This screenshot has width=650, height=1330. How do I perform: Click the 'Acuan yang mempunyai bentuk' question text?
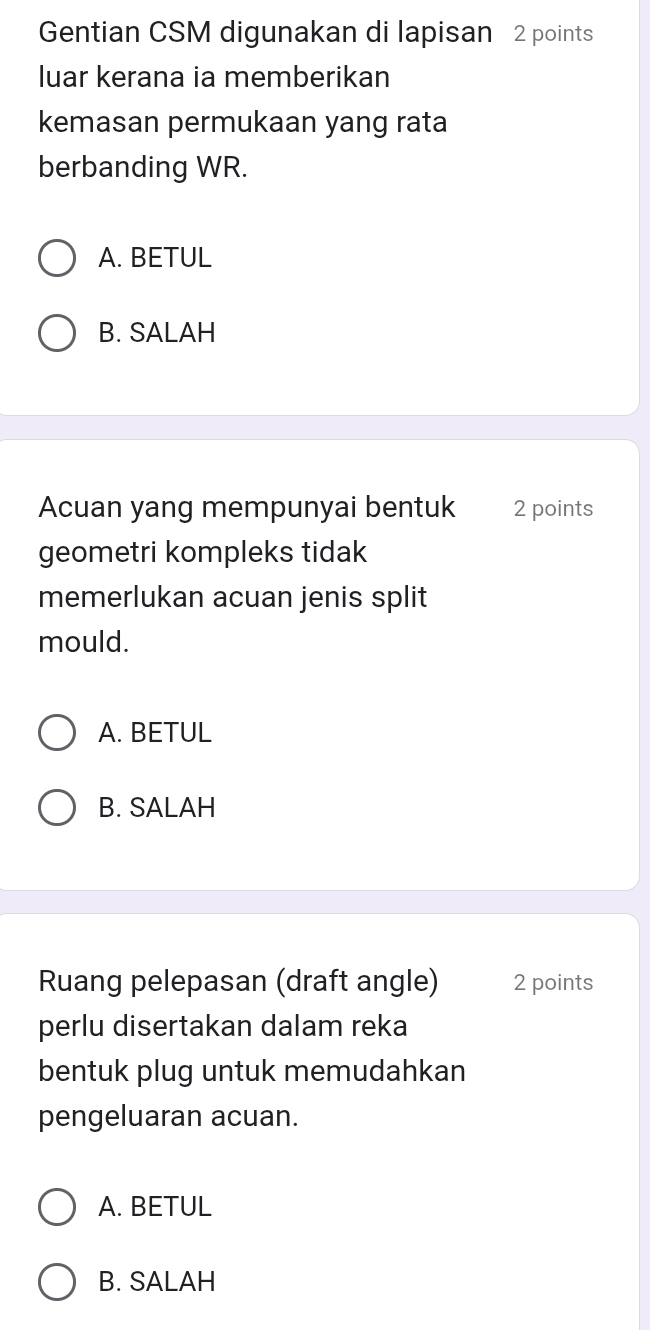point(246,507)
